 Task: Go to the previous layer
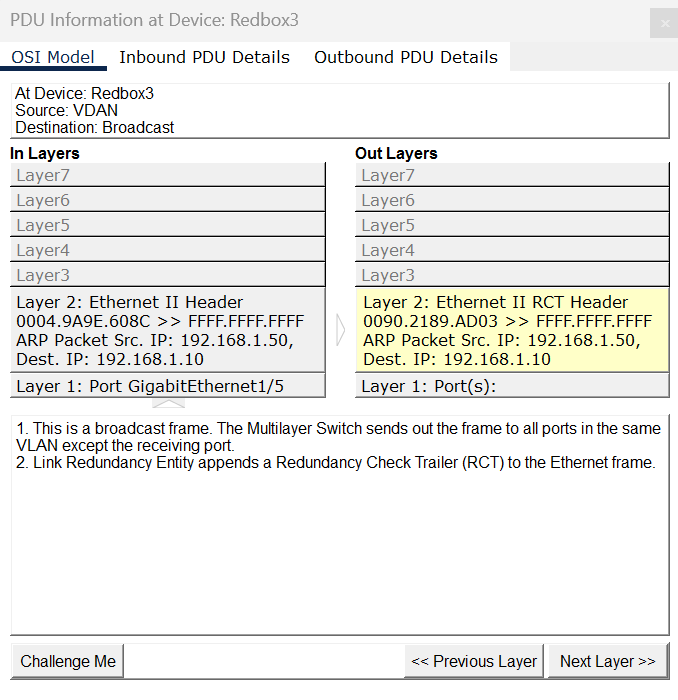(475, 661)
